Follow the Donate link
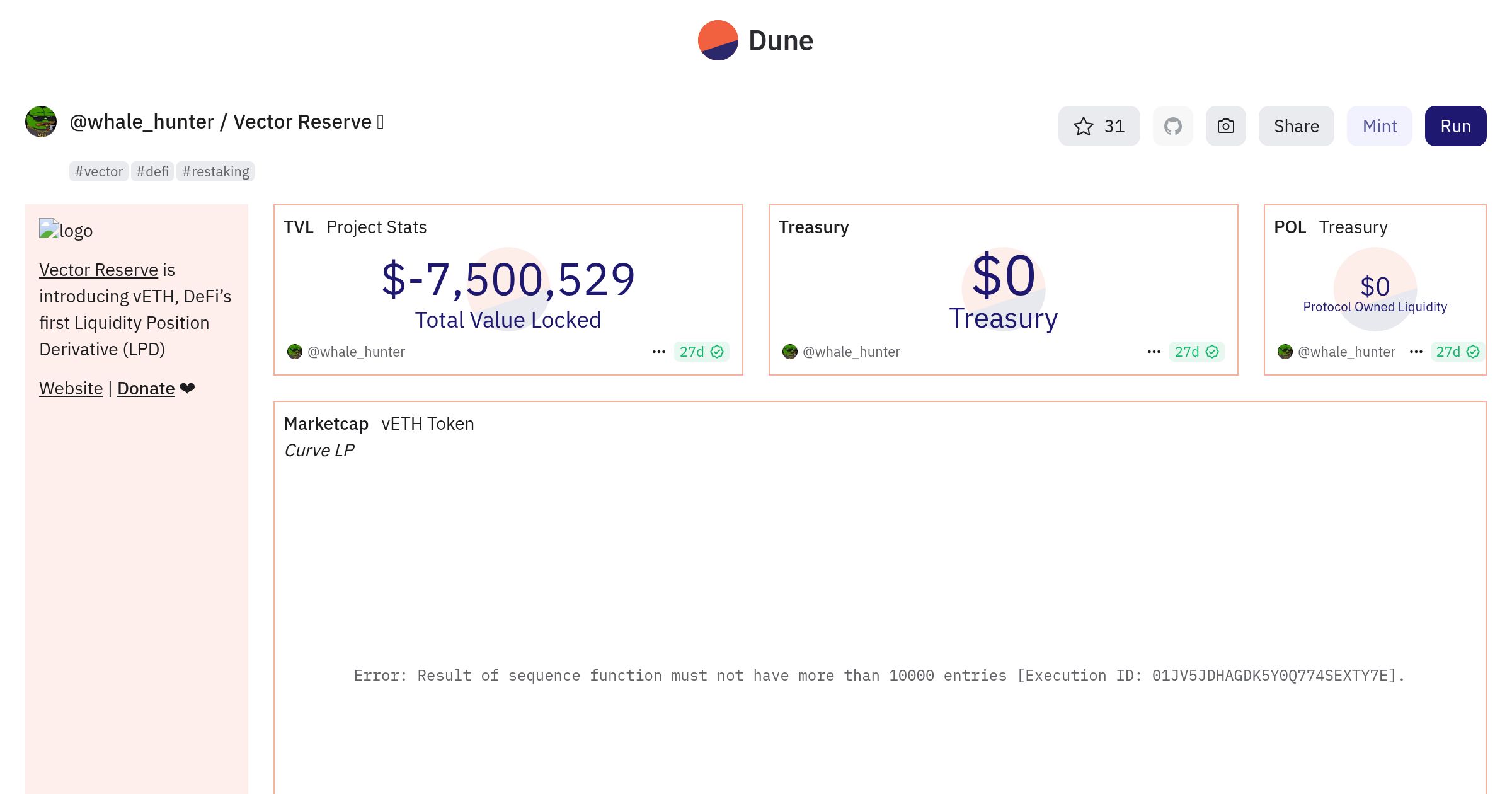This screenshot has width=1512, height=794. click(146, 388)
